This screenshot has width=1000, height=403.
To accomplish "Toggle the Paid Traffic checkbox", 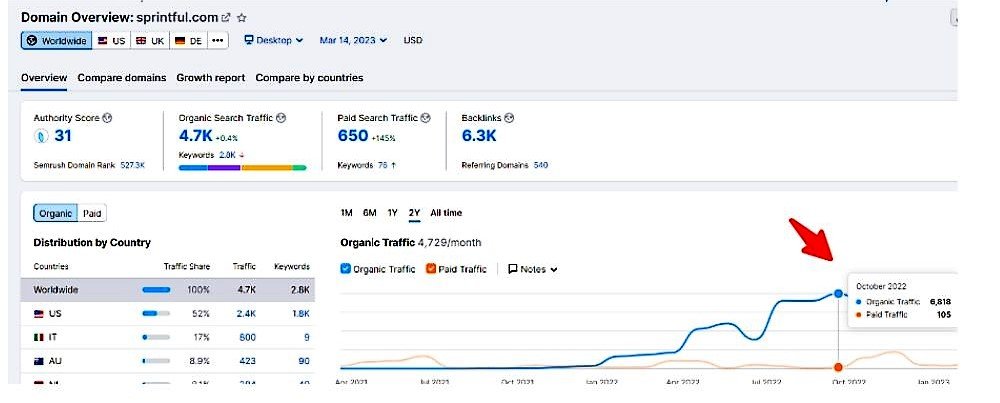I will coord(430,269).
